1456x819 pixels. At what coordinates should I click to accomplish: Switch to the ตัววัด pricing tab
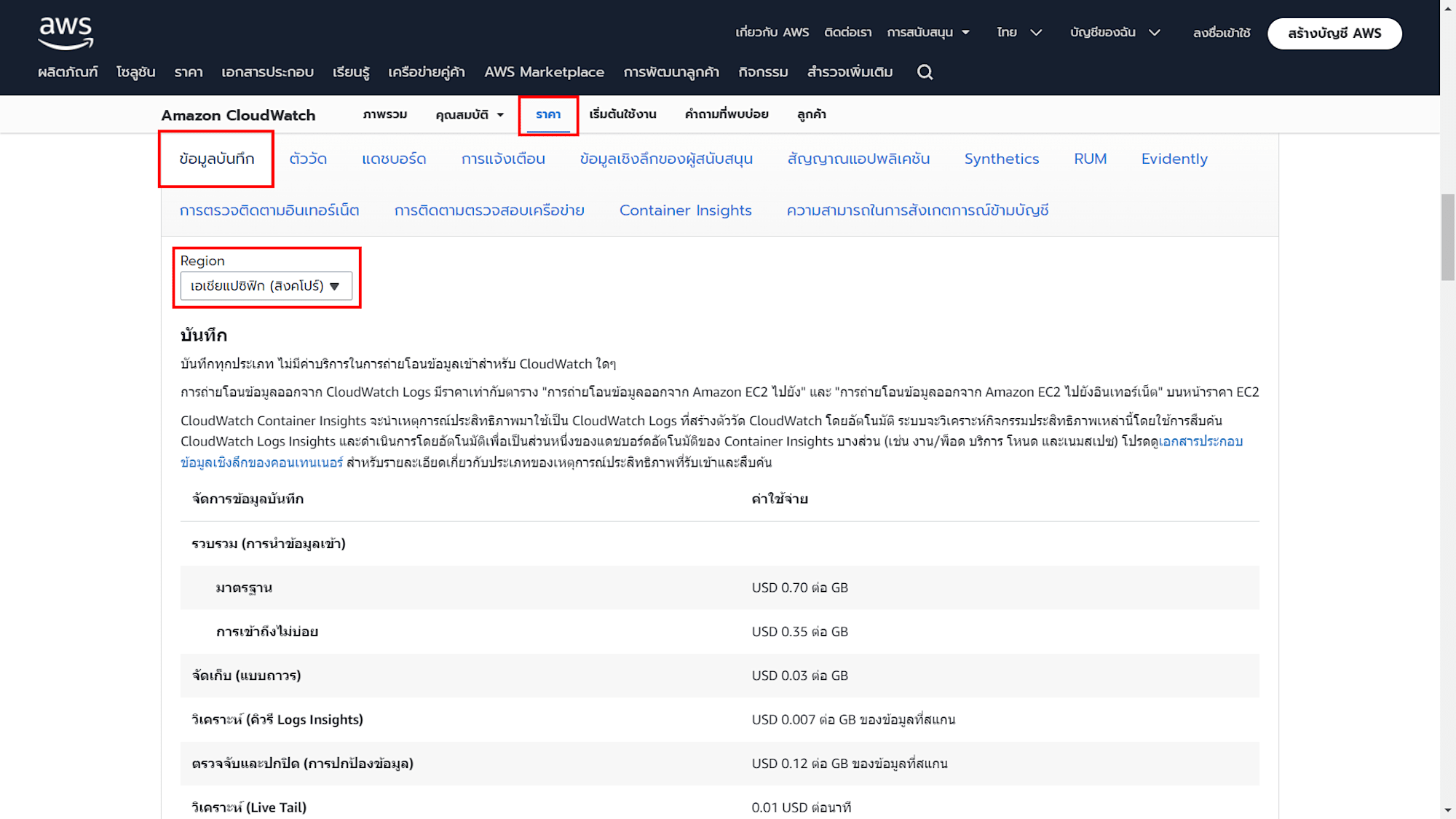[x=308, y=159]
